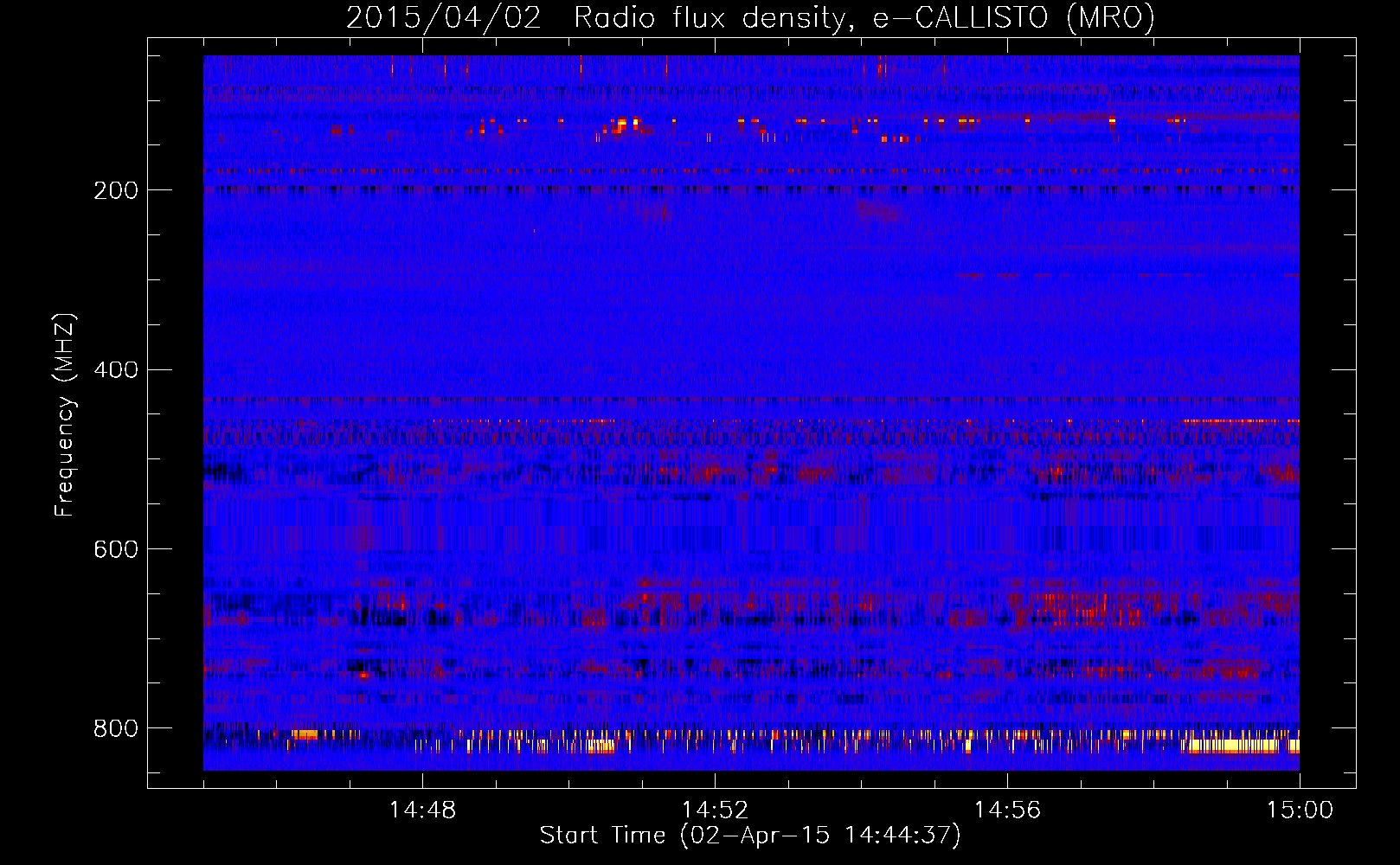The width and height of the screenshot is (1400, 865).
Task: Click the 14:56 time tick label
Action: point(1007,811)
